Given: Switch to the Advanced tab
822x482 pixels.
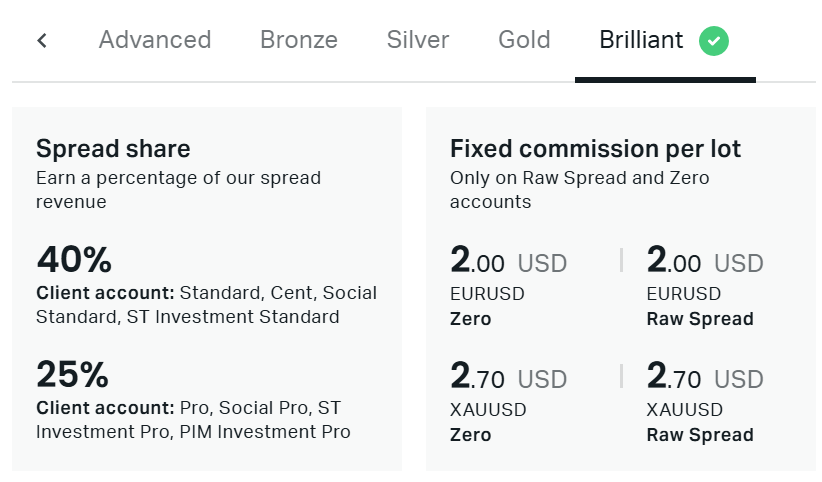Looking at the screenshot, I should [x=155, y=40].
